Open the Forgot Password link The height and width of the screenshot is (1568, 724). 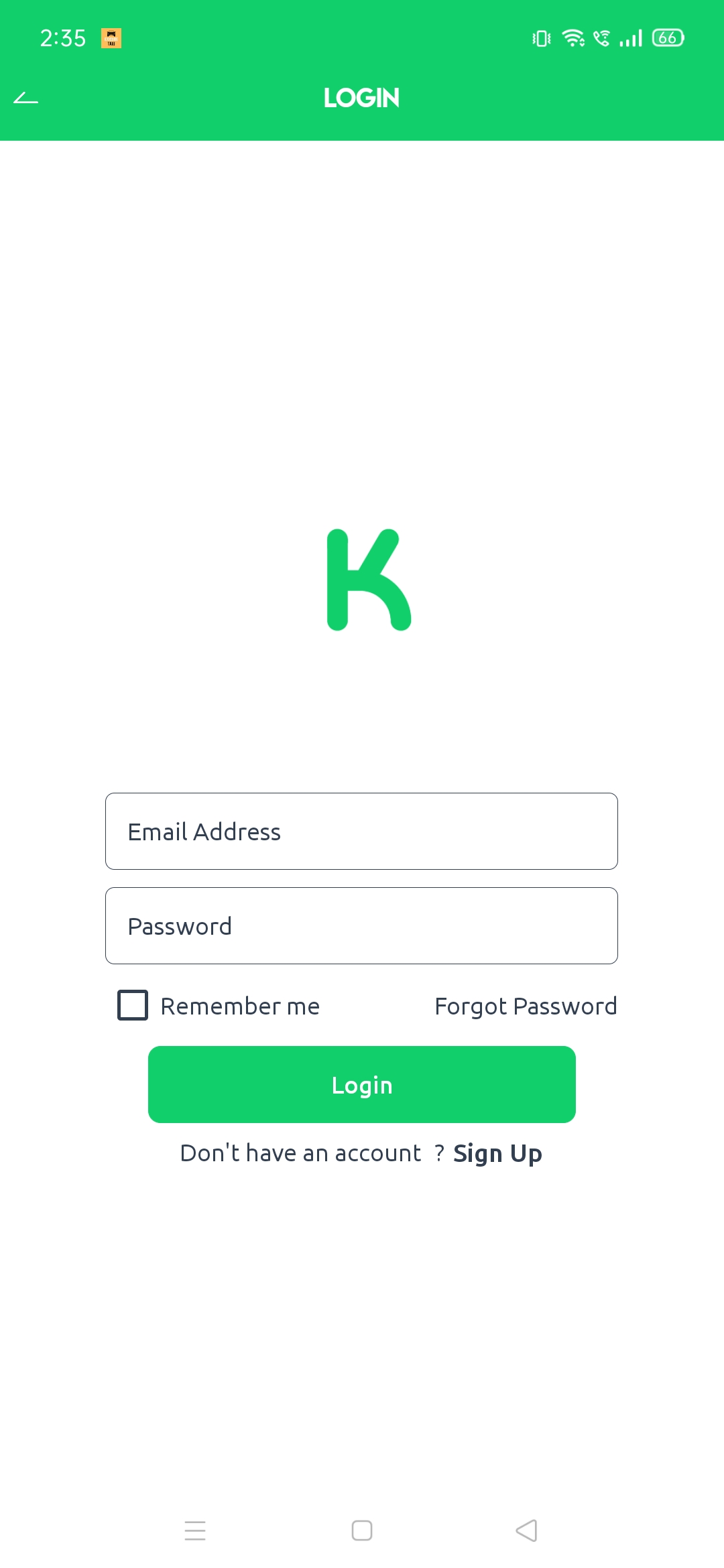(x=526, y=1006)
